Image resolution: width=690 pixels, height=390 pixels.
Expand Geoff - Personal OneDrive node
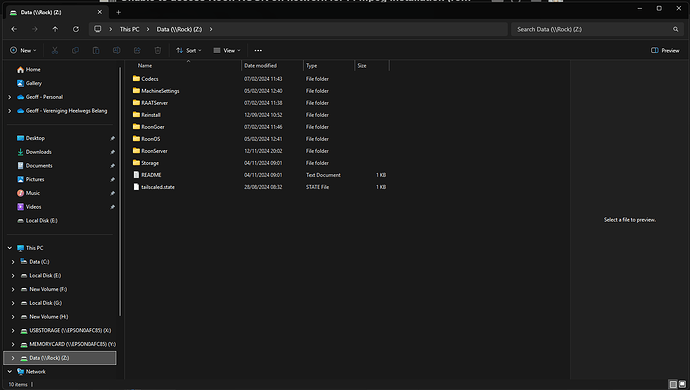tap(10, 97)
